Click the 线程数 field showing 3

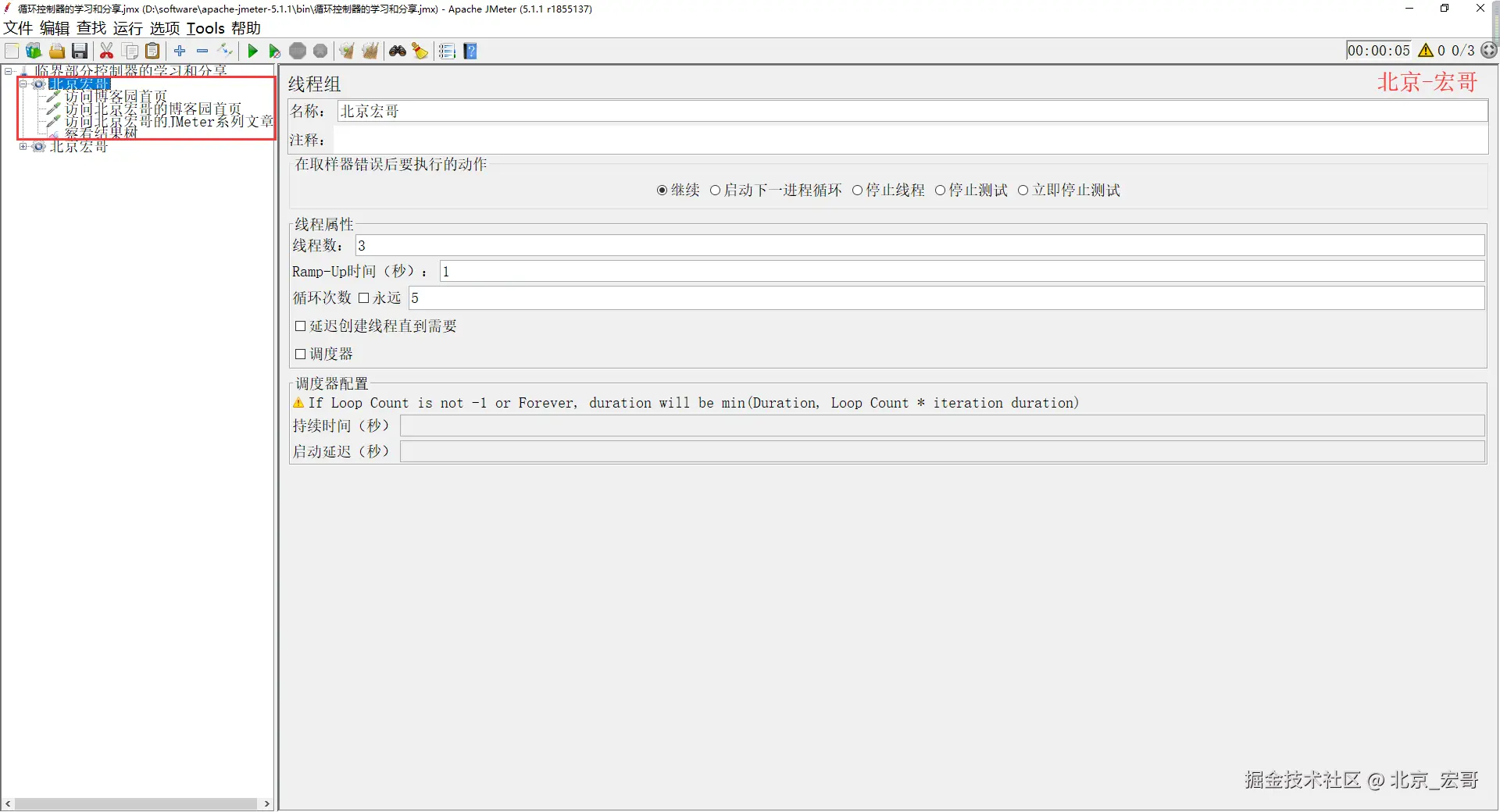[x=920, y=246]
